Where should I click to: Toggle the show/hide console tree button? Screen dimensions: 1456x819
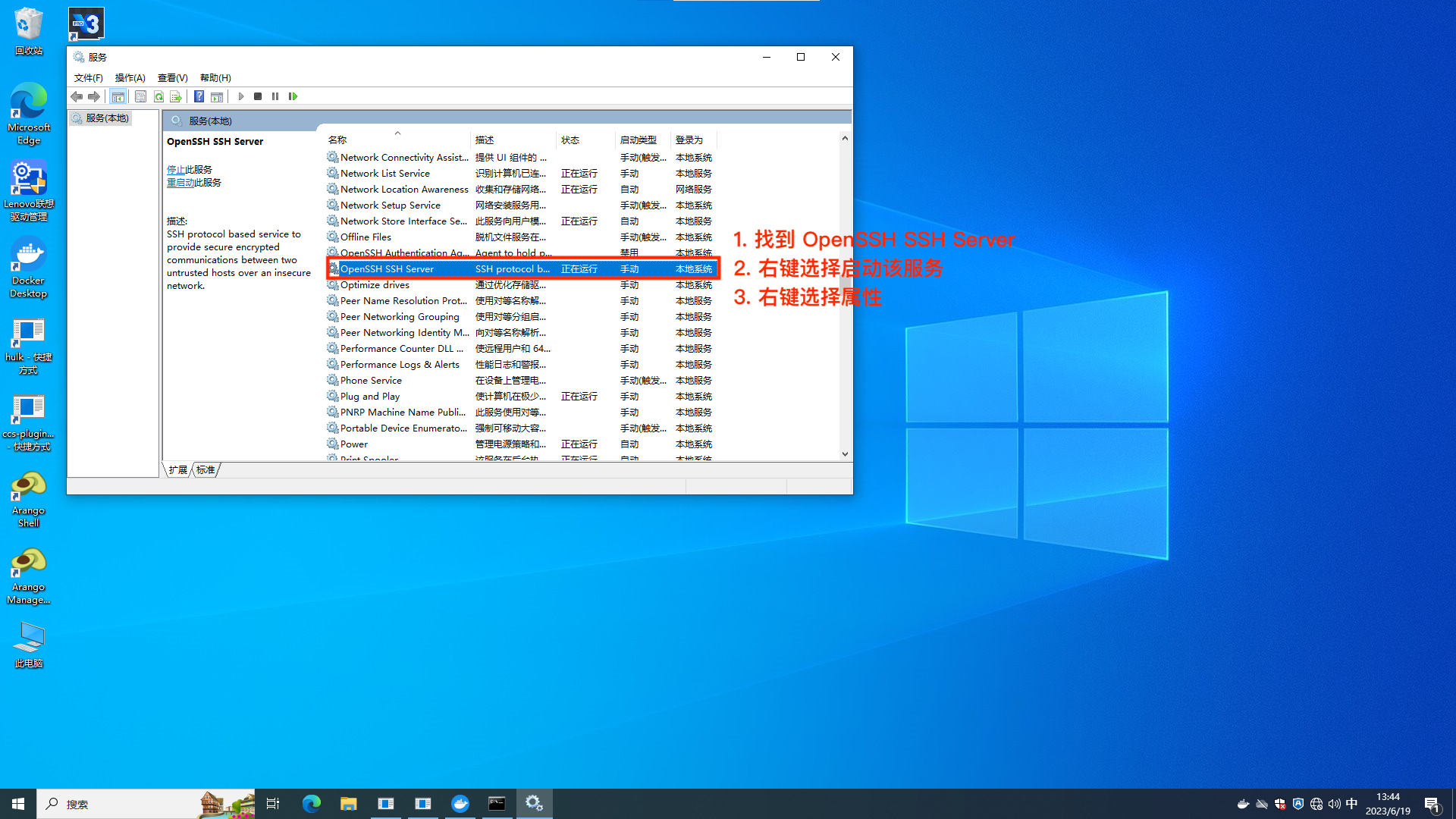click(118, 96)
